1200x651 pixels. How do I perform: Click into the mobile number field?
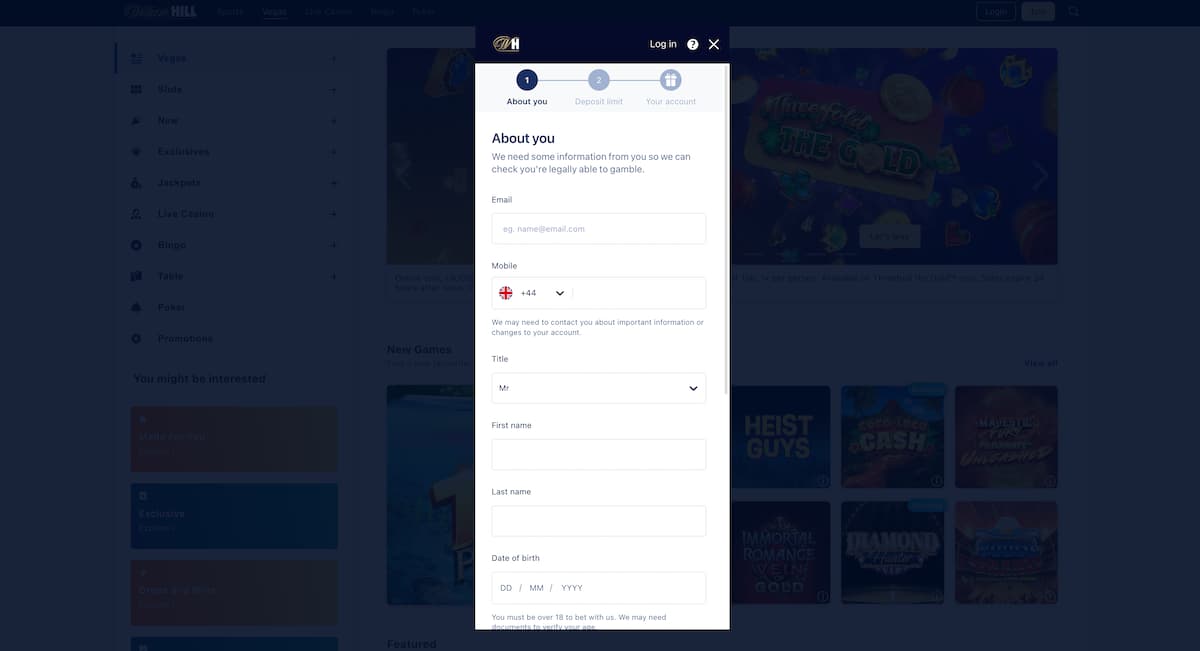point(638,293)
